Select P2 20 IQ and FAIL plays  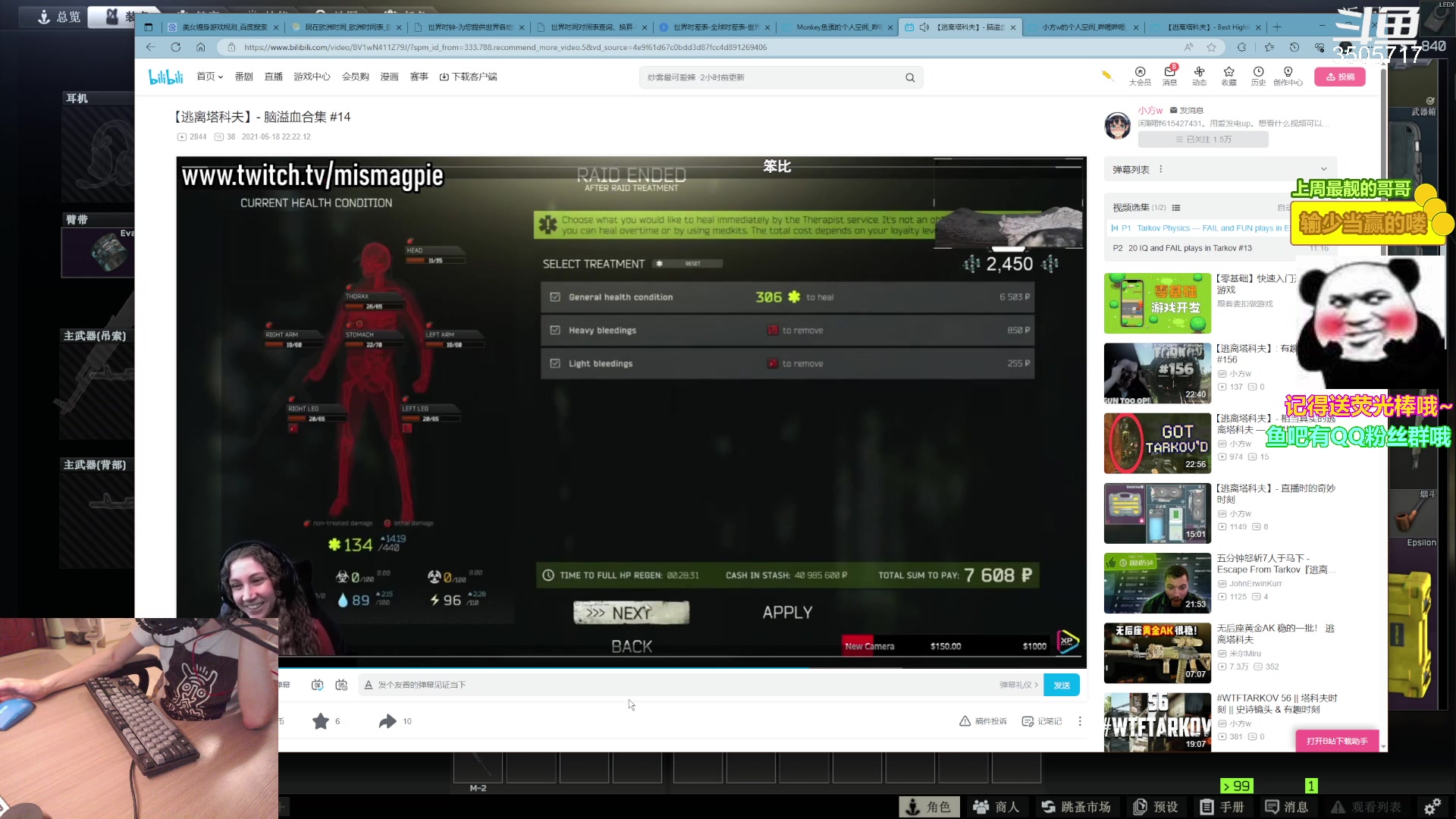1219,248
